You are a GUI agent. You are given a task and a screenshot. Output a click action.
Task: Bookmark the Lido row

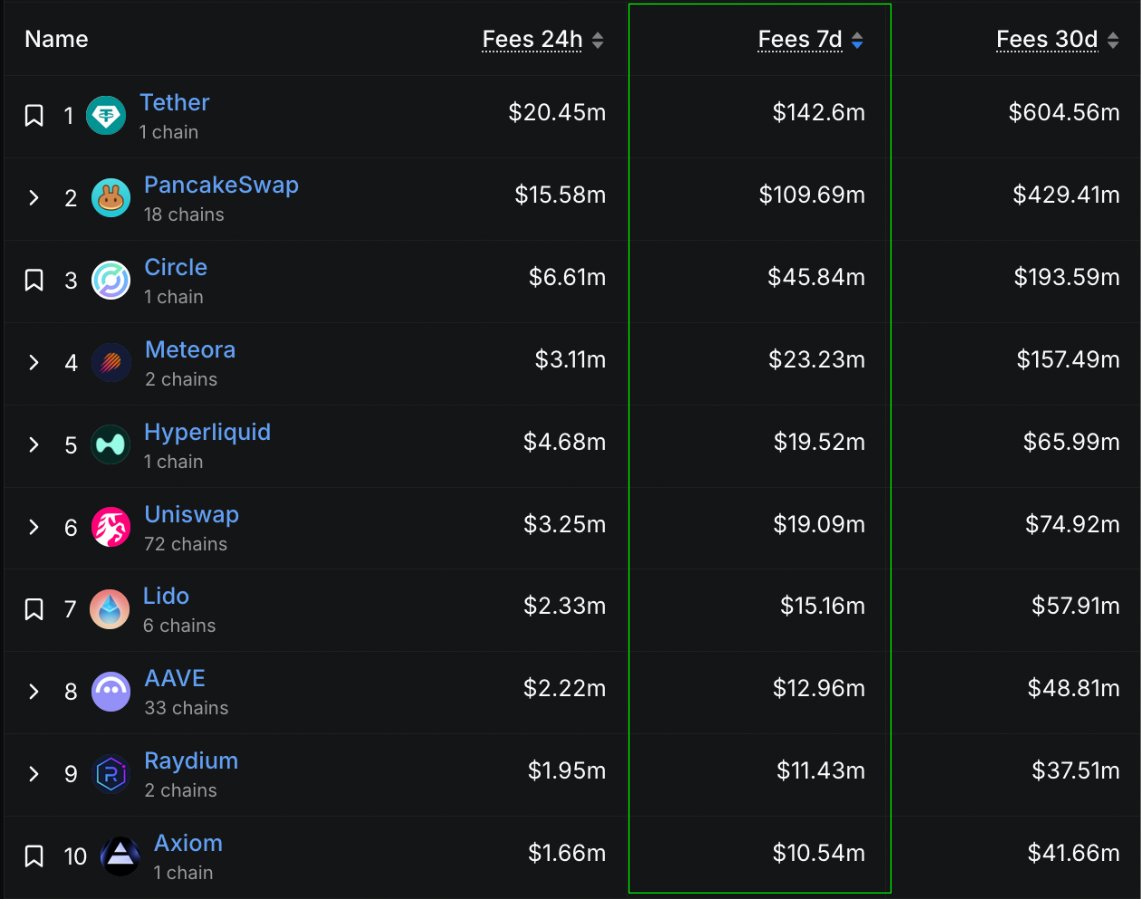click(x=33, y=609)
